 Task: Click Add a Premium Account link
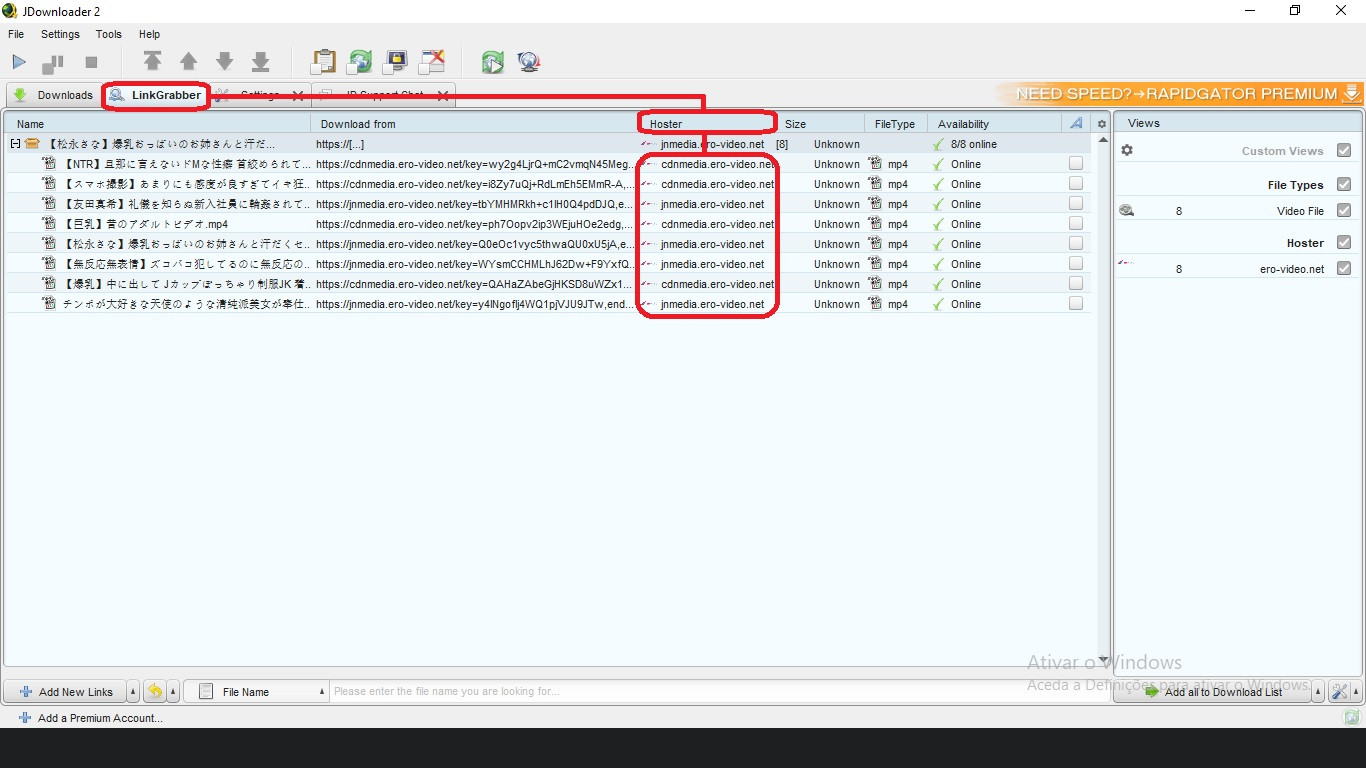100,718
